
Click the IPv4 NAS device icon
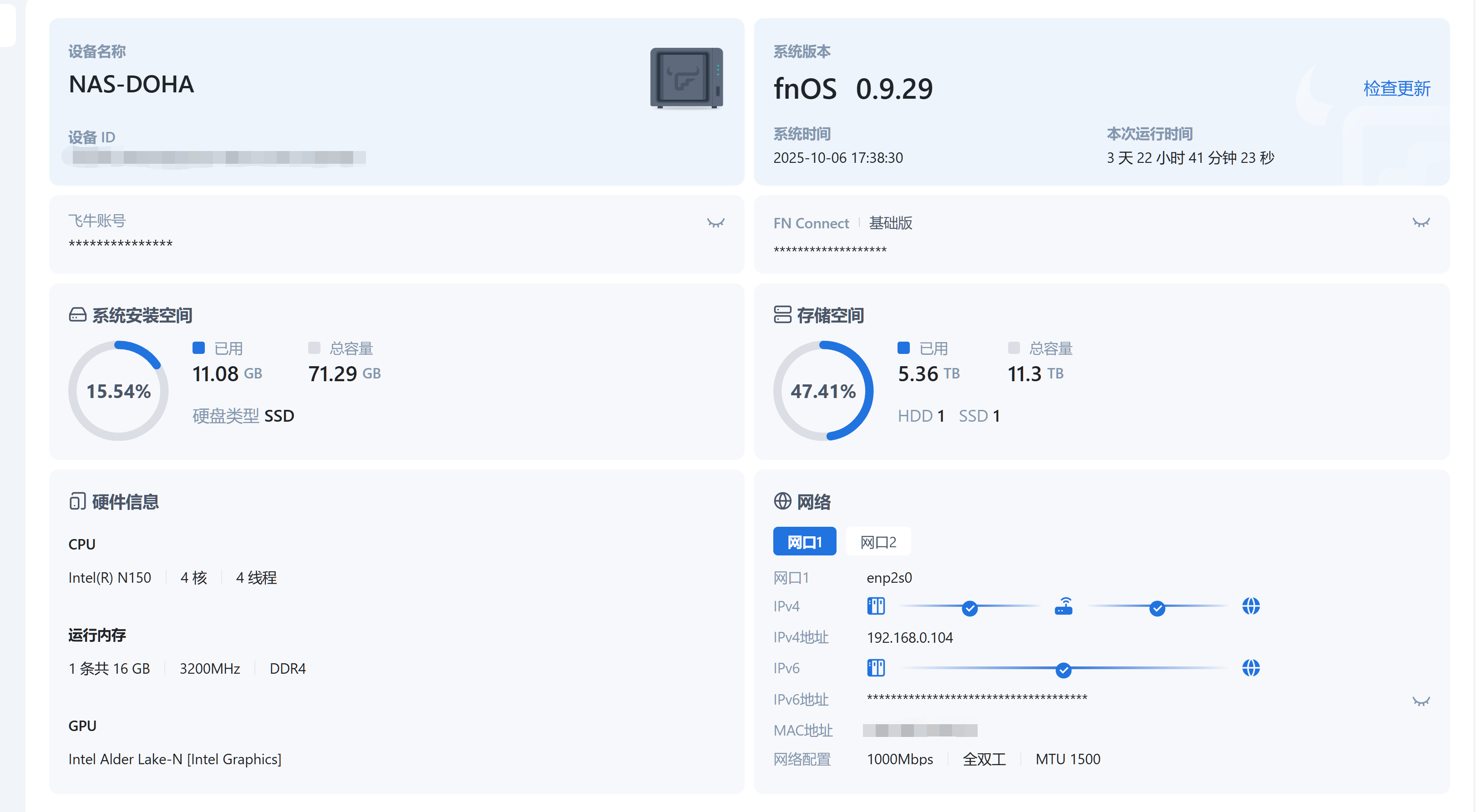click(x=876, y=606)
